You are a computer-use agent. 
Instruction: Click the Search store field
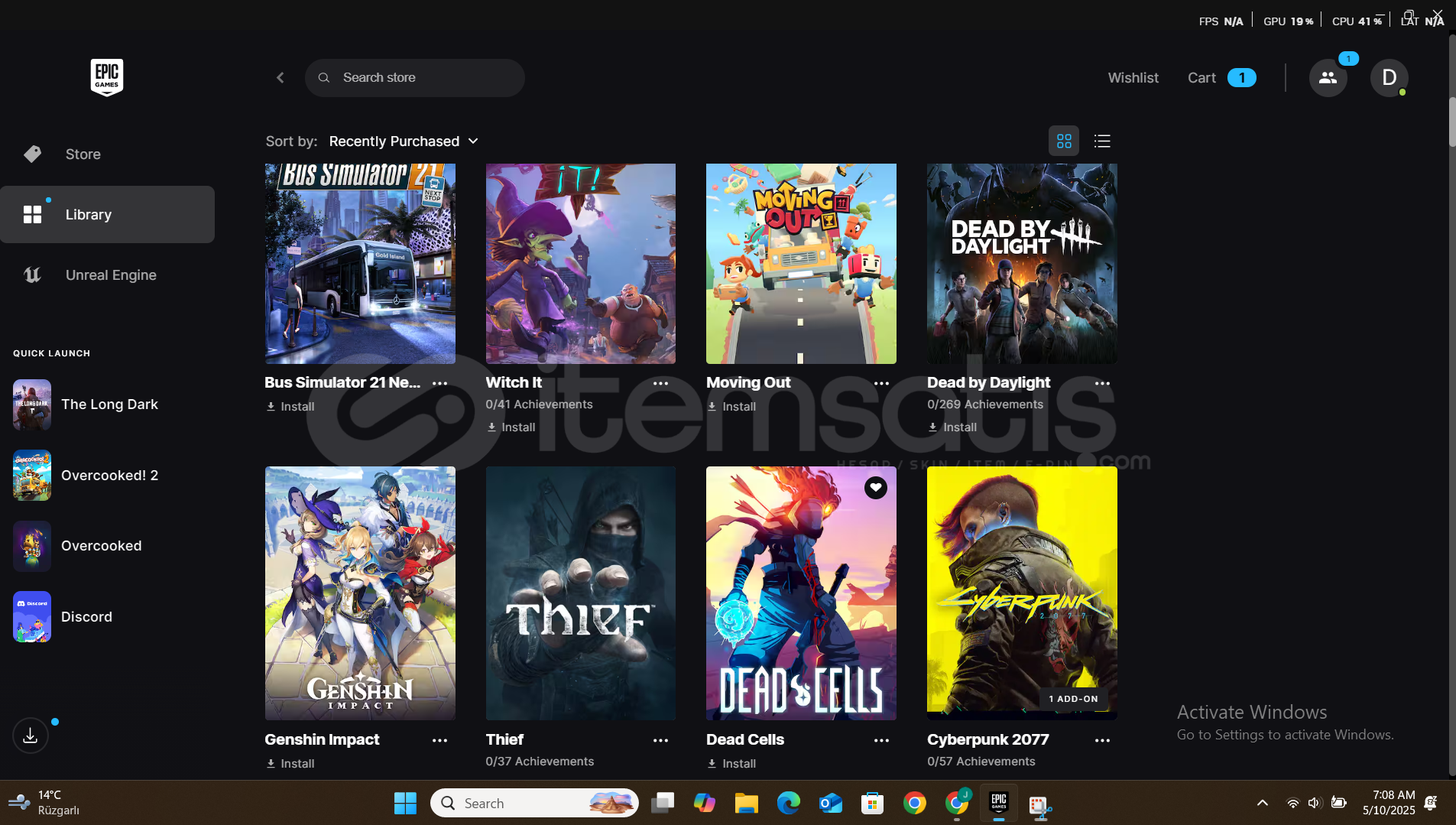(x=415, y=78)
